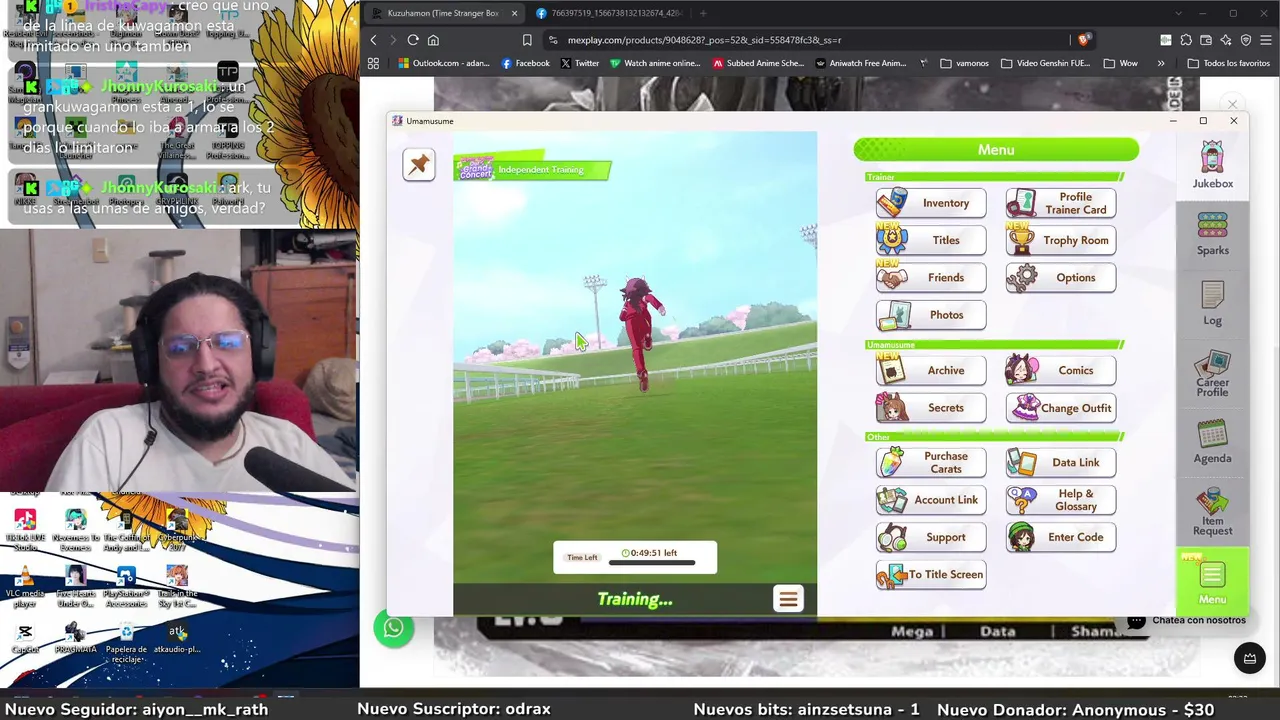Open the browser tab search dropdown
This screenshot has width=1280, height=720.
point(1177,13)
